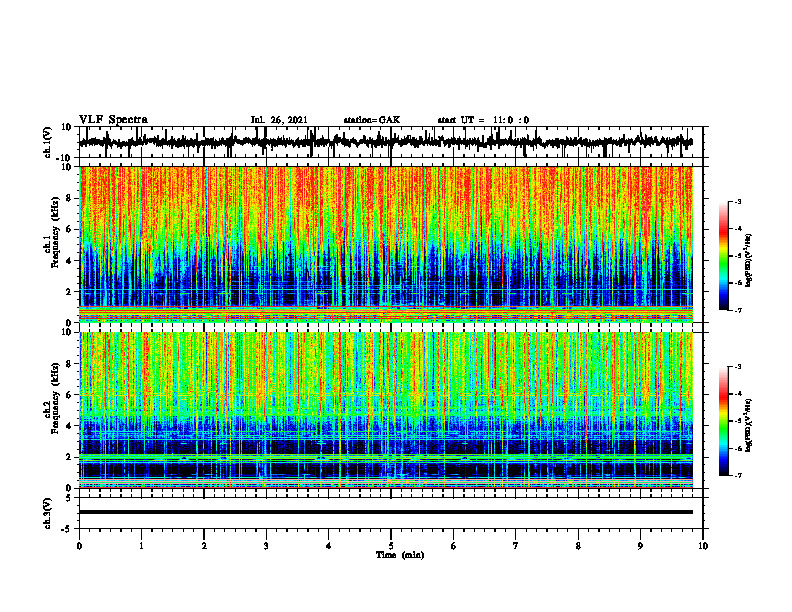Viewport: 792px width, 612px height.
Task: Click the ch.2 color scale bar
Action: (x=723, y=421)
